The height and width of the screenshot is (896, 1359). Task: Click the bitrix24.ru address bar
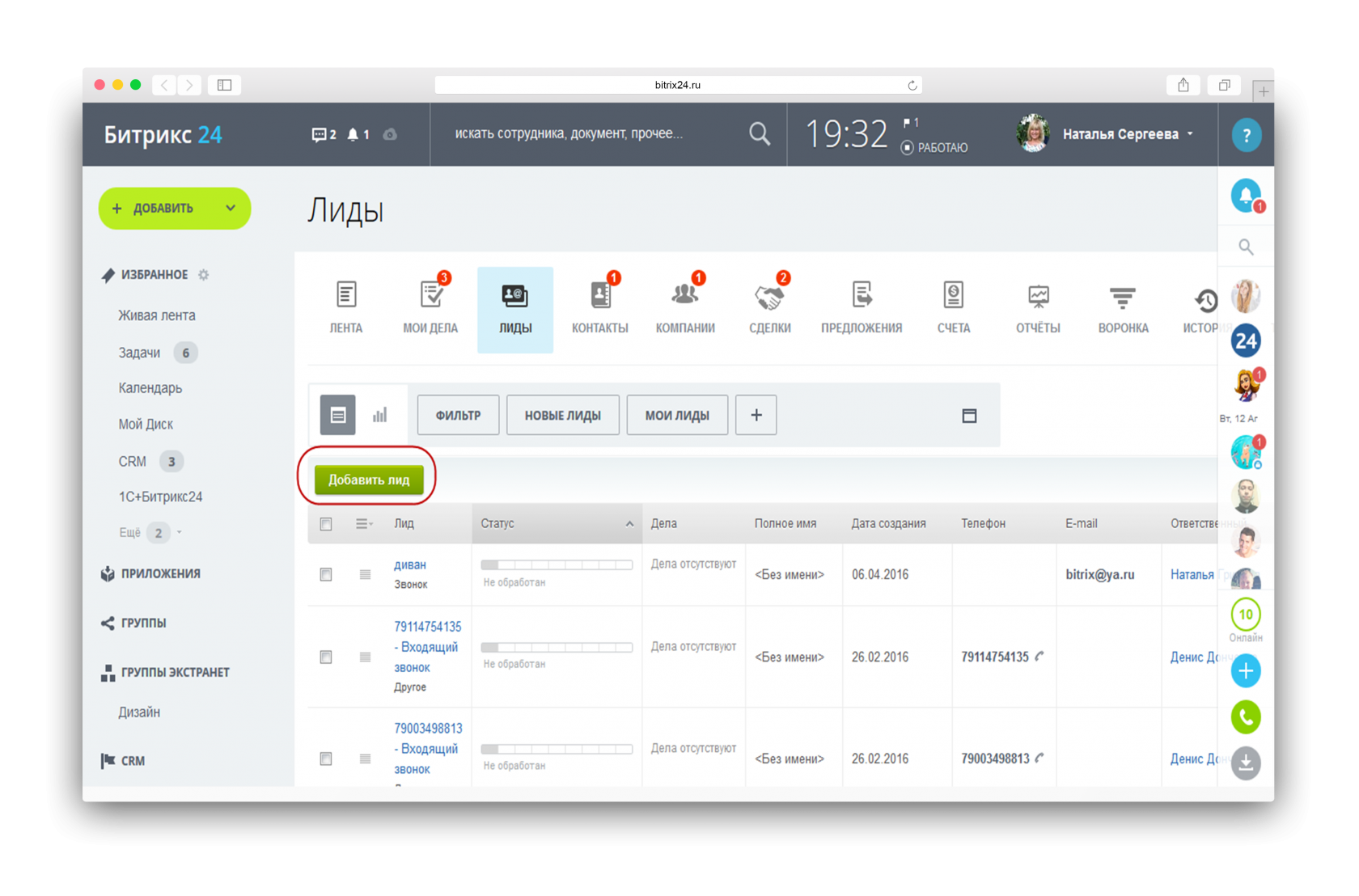[678, 85]
